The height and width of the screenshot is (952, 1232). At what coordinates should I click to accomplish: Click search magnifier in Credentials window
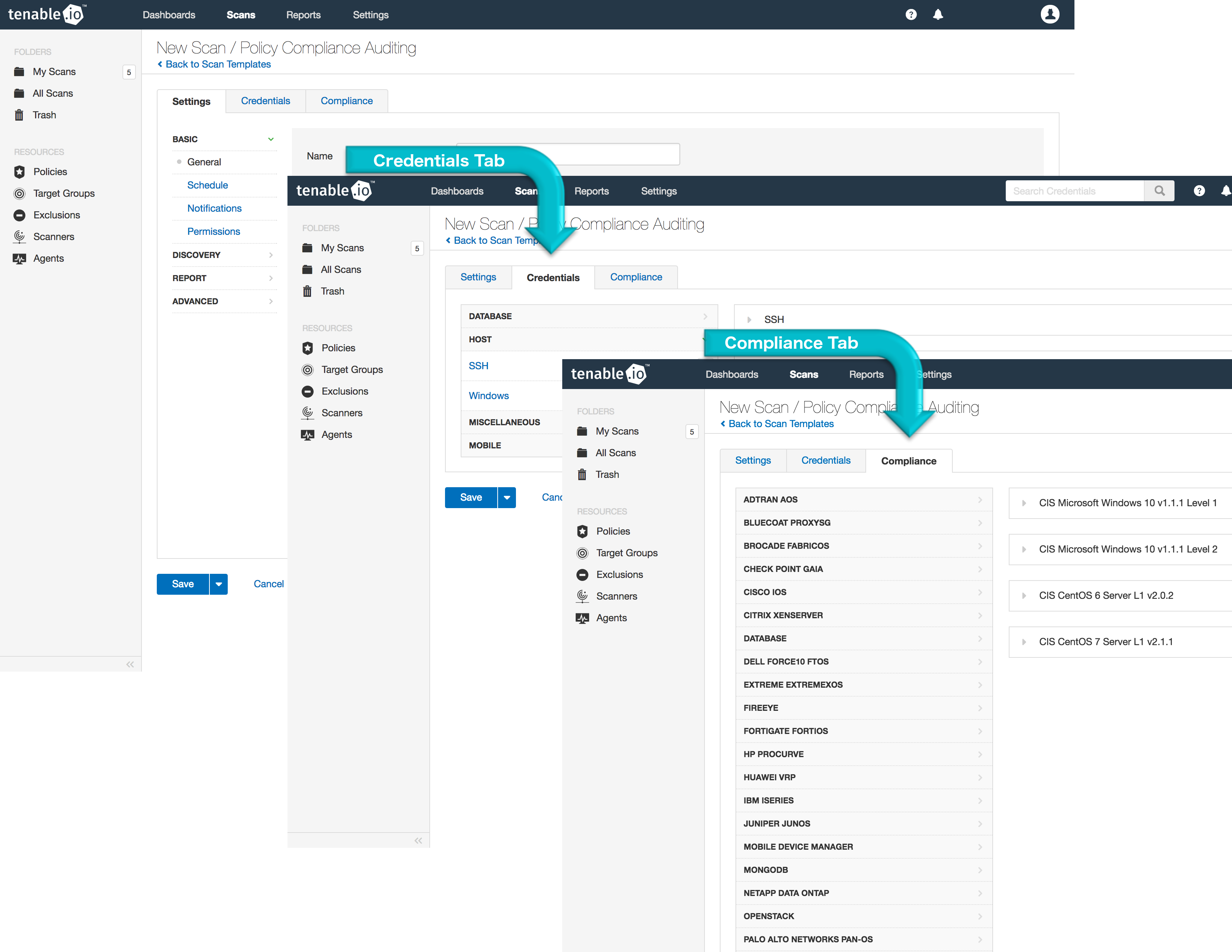[x=1159, y=191]
